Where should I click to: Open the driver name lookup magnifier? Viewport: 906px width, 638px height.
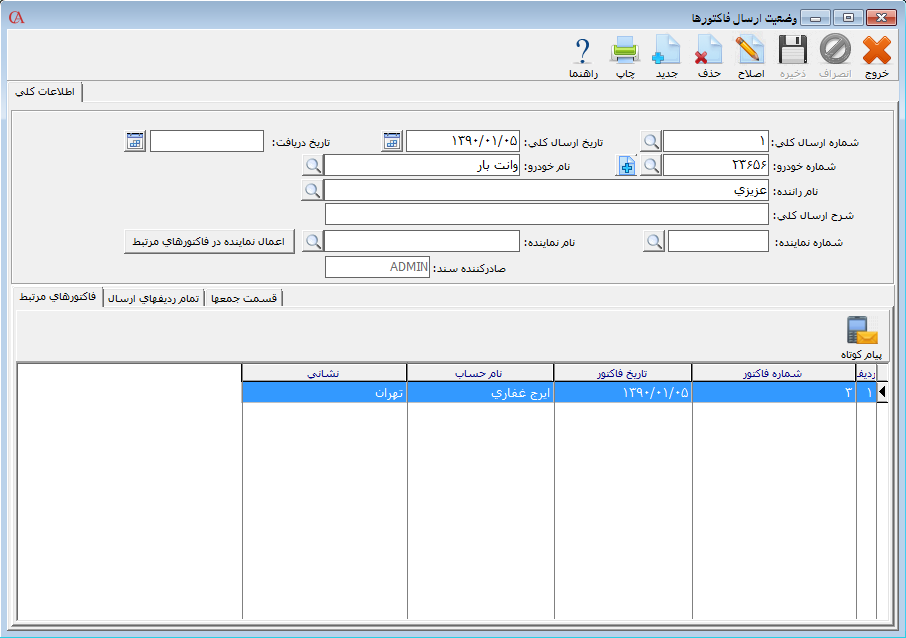pos(313,190)
